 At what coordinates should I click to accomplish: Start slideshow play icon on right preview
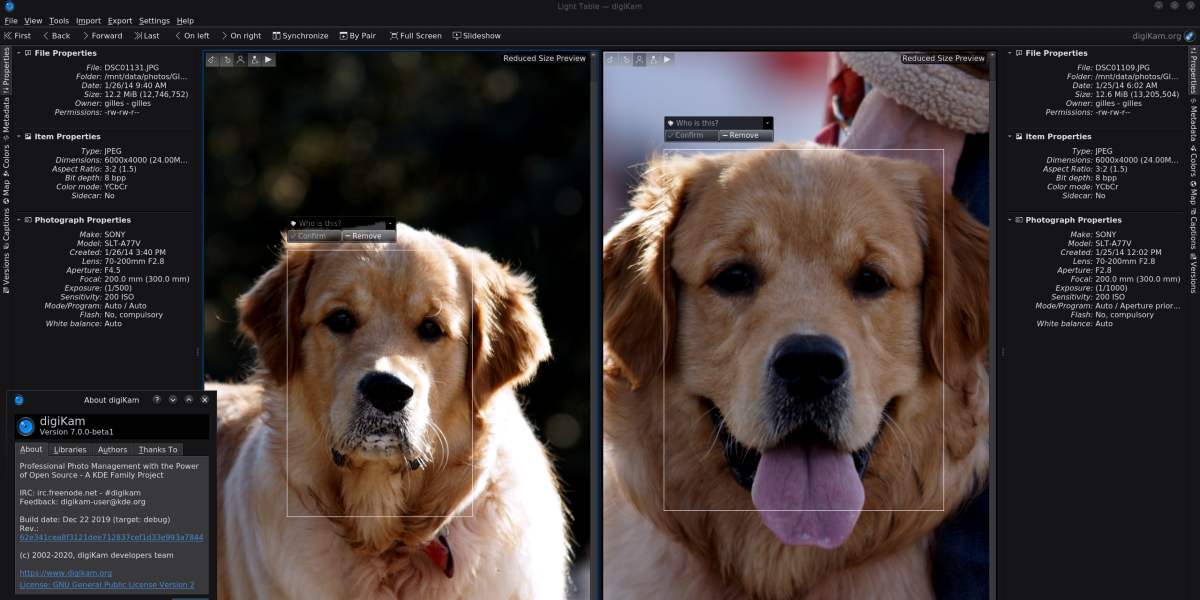[x=667, y=60]
